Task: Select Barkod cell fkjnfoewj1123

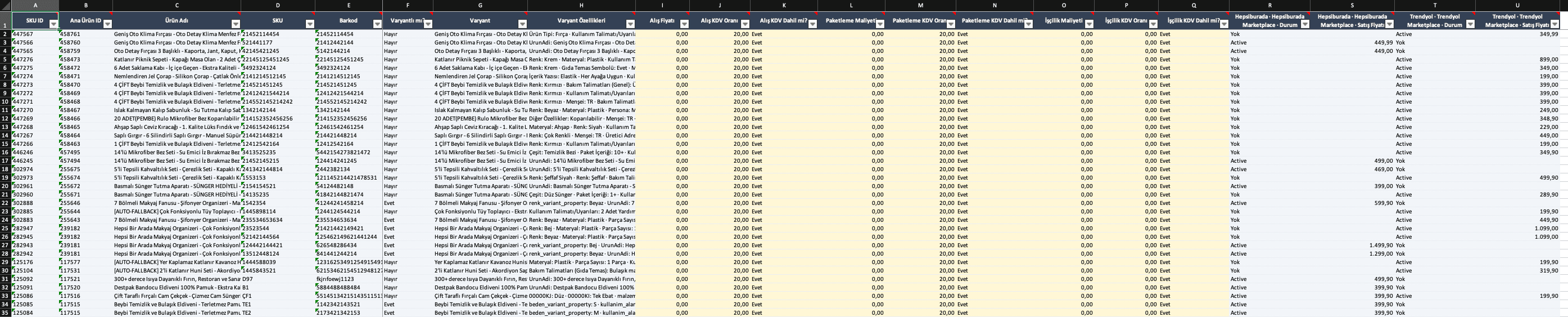Action: pyautogui.click(x=349, y=279)
